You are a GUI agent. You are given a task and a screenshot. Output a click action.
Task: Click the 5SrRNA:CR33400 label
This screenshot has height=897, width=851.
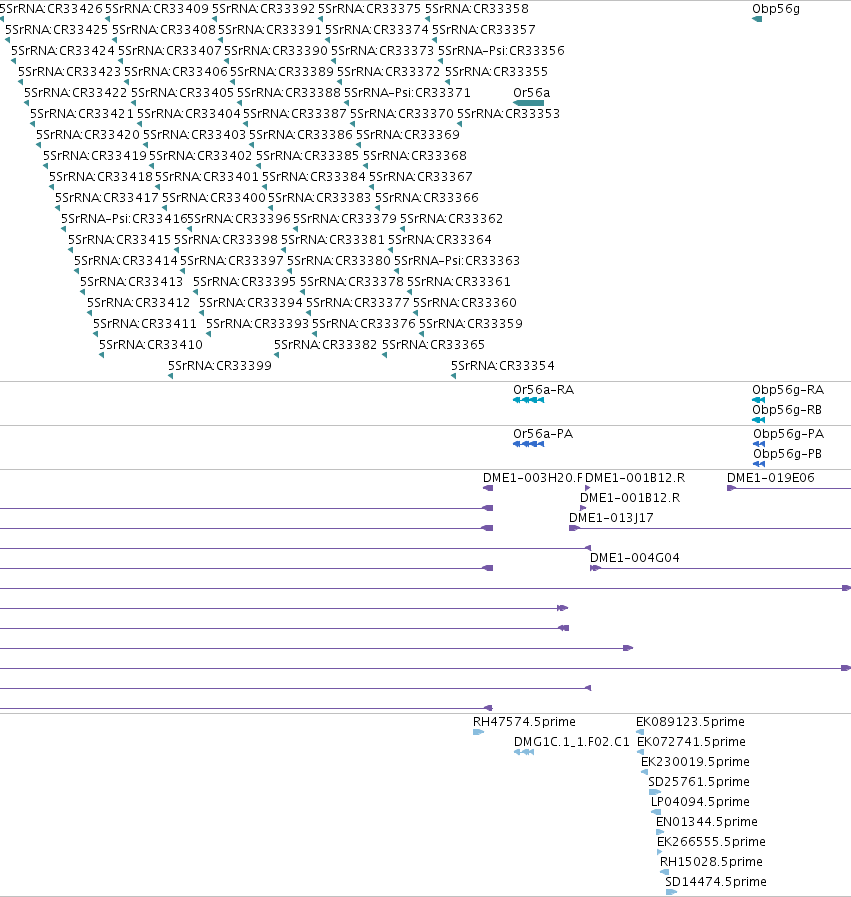(214, 197)
